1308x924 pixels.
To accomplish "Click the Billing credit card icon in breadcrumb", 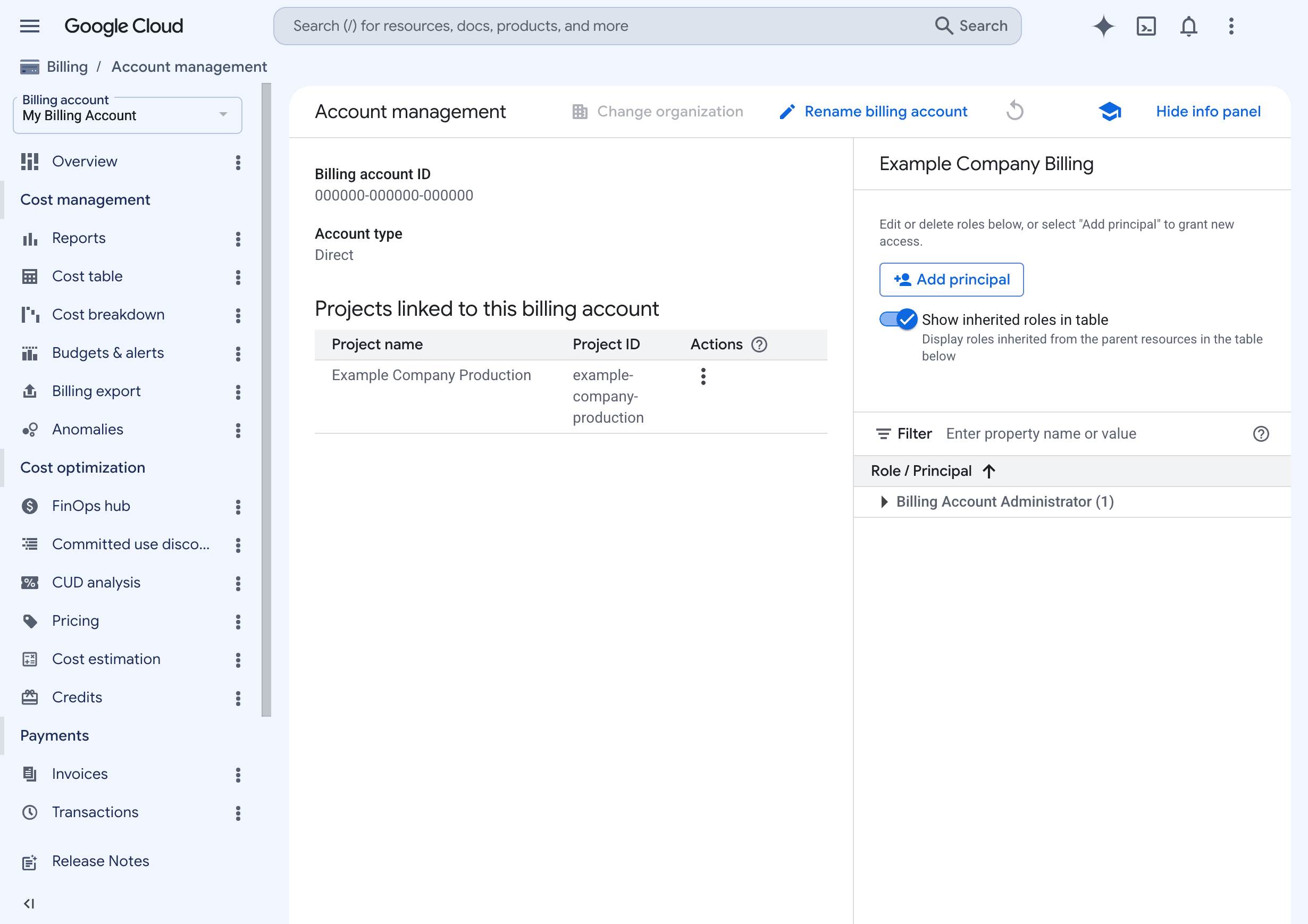I will point(30,67).
